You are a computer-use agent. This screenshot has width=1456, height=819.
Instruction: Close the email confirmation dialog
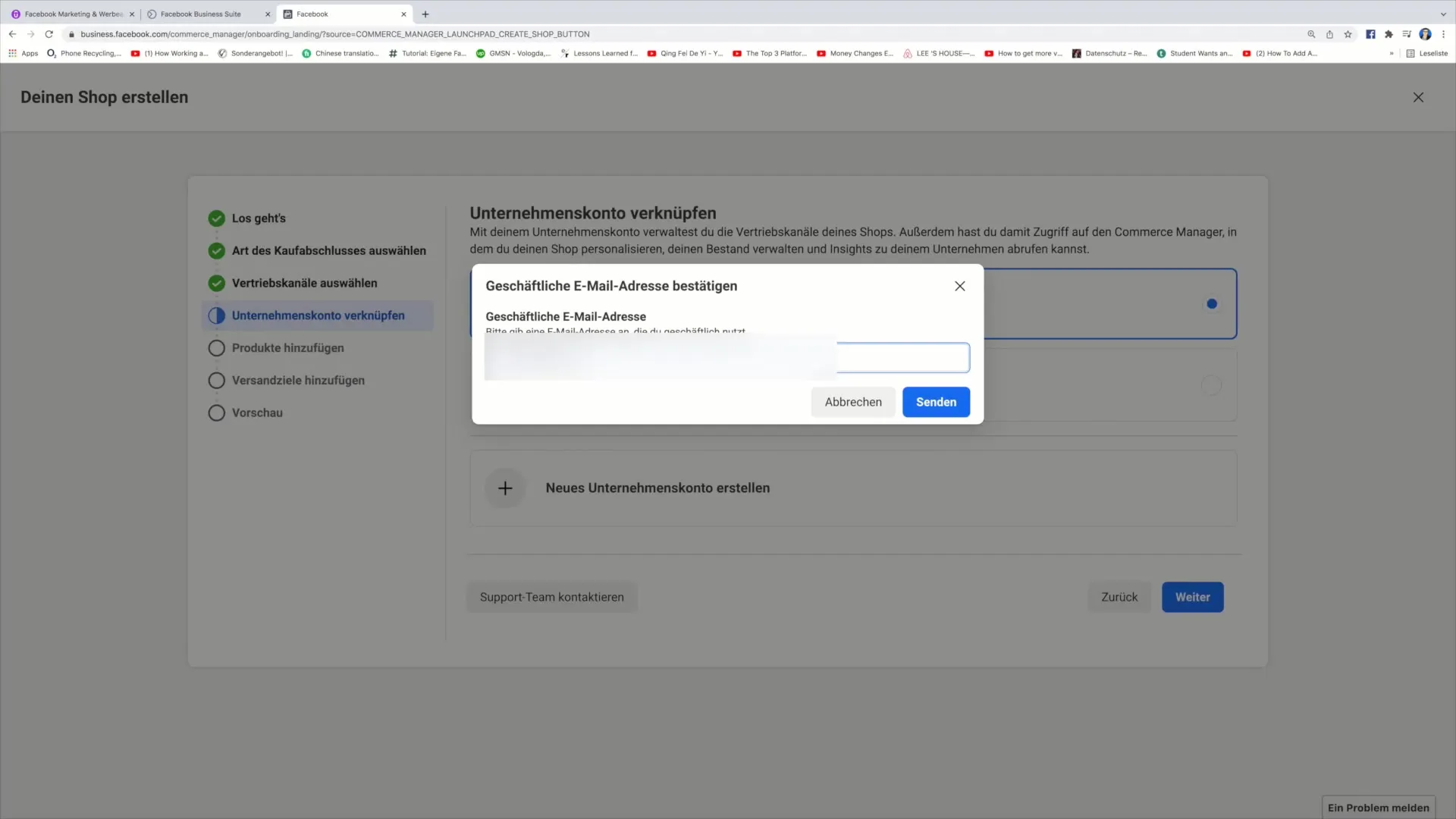960,286
